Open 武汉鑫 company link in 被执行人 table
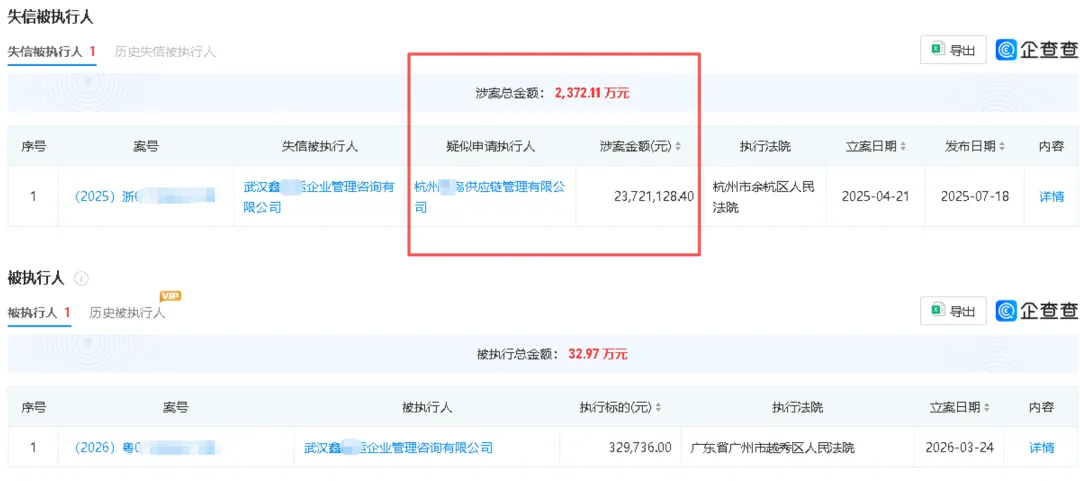This screenshot has width=1080, height=481. (398, 448)
